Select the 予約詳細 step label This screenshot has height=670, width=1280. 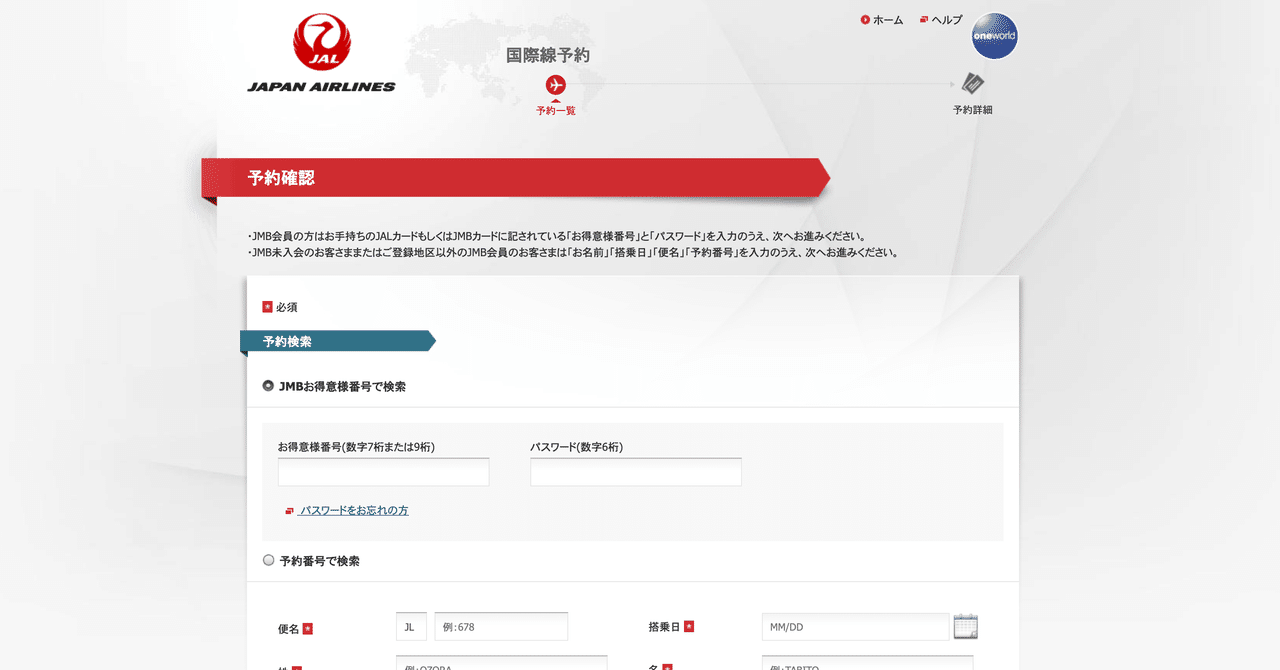click(x=972, y=111)
